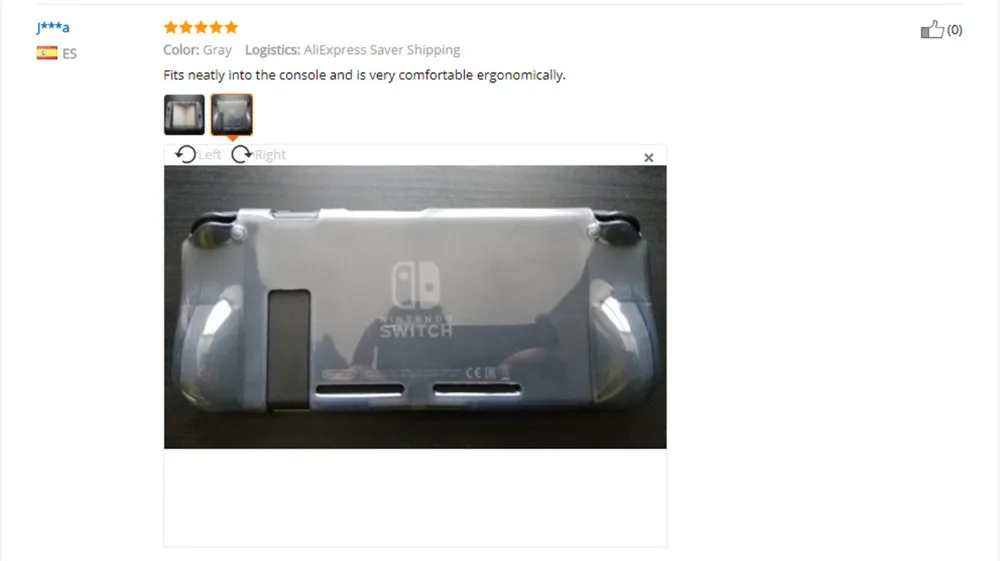1000x561 pixels.
Task: Click the middle third rating star
Action: point(201,27)
